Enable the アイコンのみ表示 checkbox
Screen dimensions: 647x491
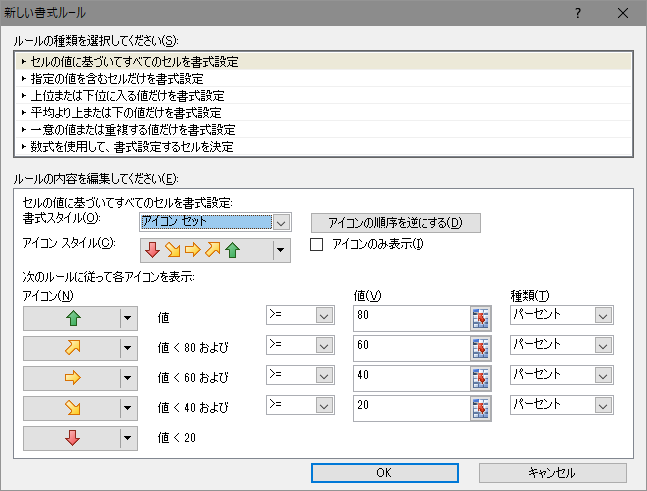click(316, 245)
